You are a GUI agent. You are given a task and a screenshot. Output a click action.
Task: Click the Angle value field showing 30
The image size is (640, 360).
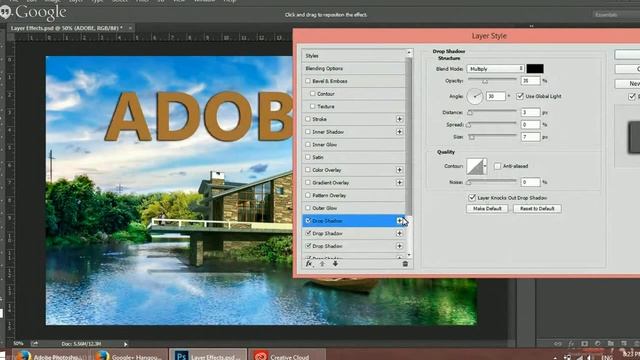496,96
